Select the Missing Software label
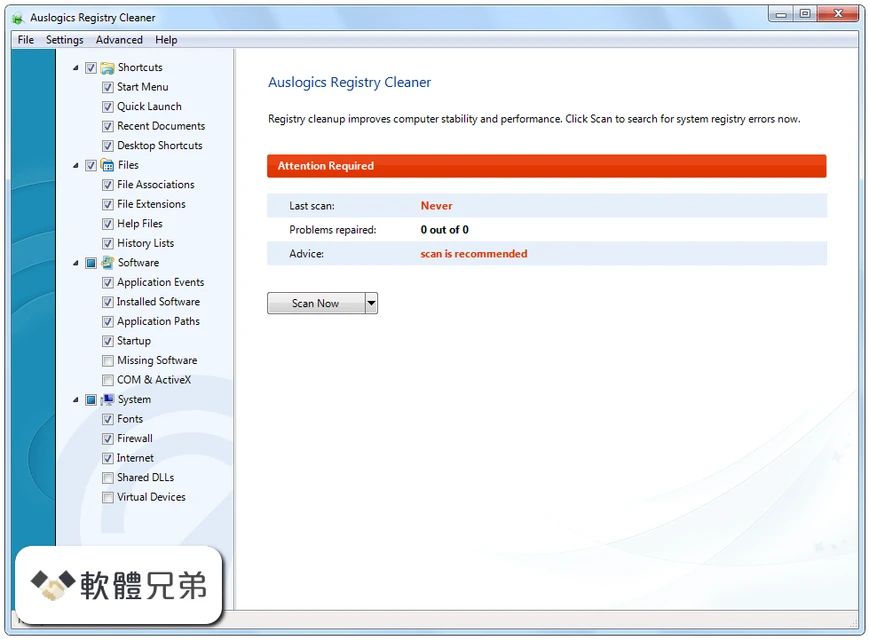This screenshot has height=640, width=869. (157, 360)
